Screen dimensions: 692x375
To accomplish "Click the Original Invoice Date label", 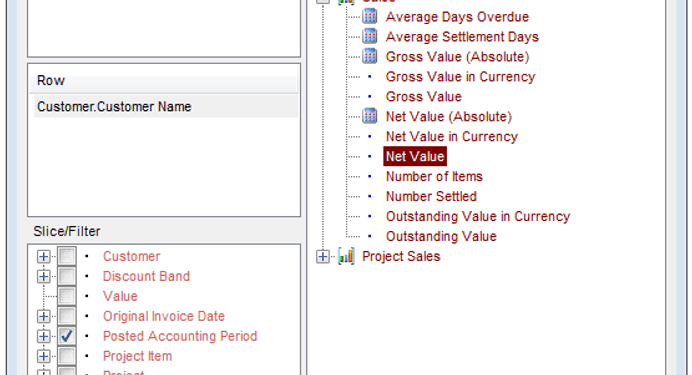I will point(164,316).
